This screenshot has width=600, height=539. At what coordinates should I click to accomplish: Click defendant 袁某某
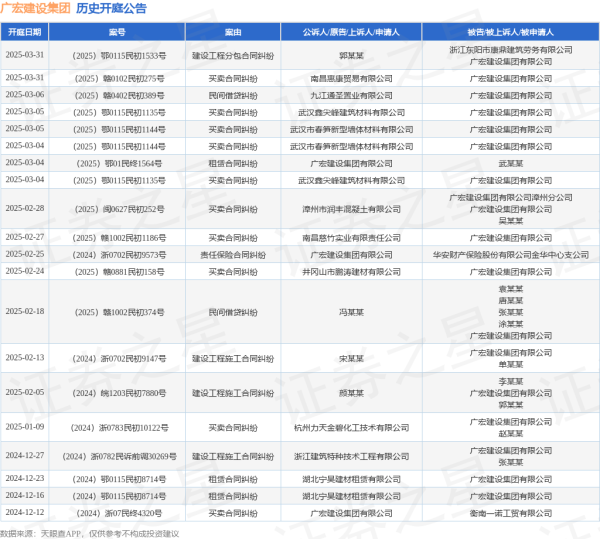tap(510, 289)
